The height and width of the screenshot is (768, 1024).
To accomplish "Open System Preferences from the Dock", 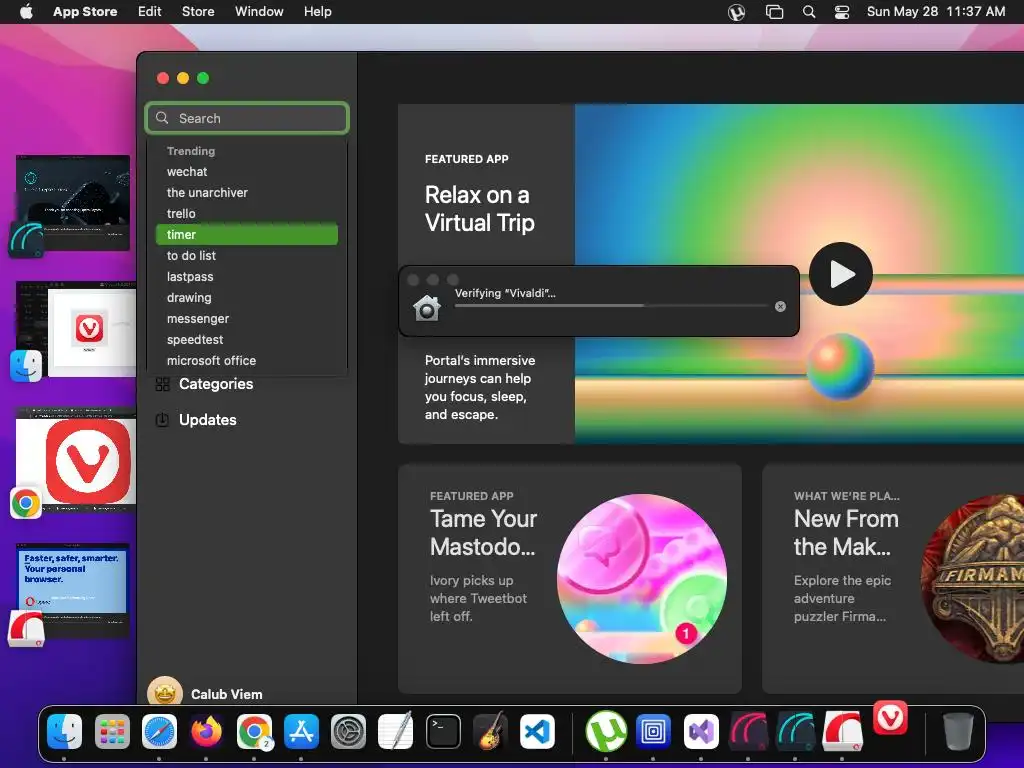I will click(x=348, y=731).
